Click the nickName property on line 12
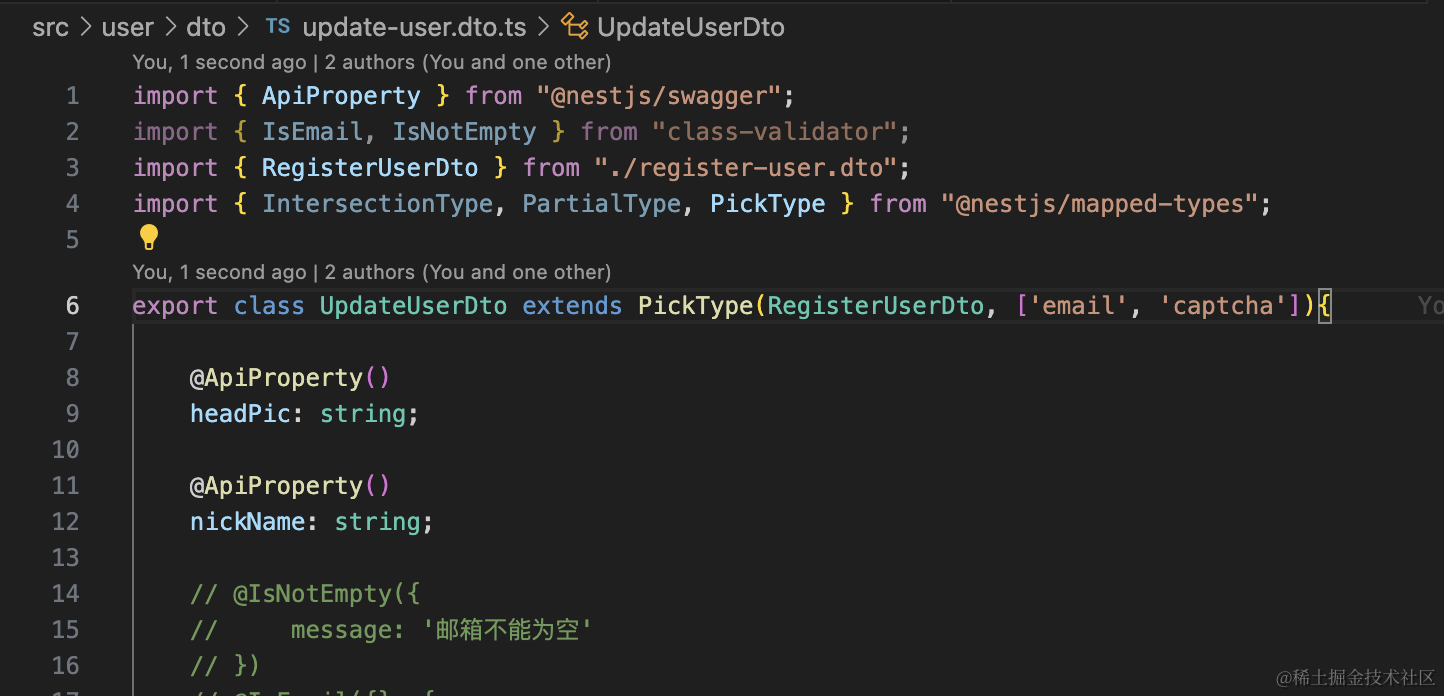Screen dimensions: 1444x696 (x=247, y=522)
